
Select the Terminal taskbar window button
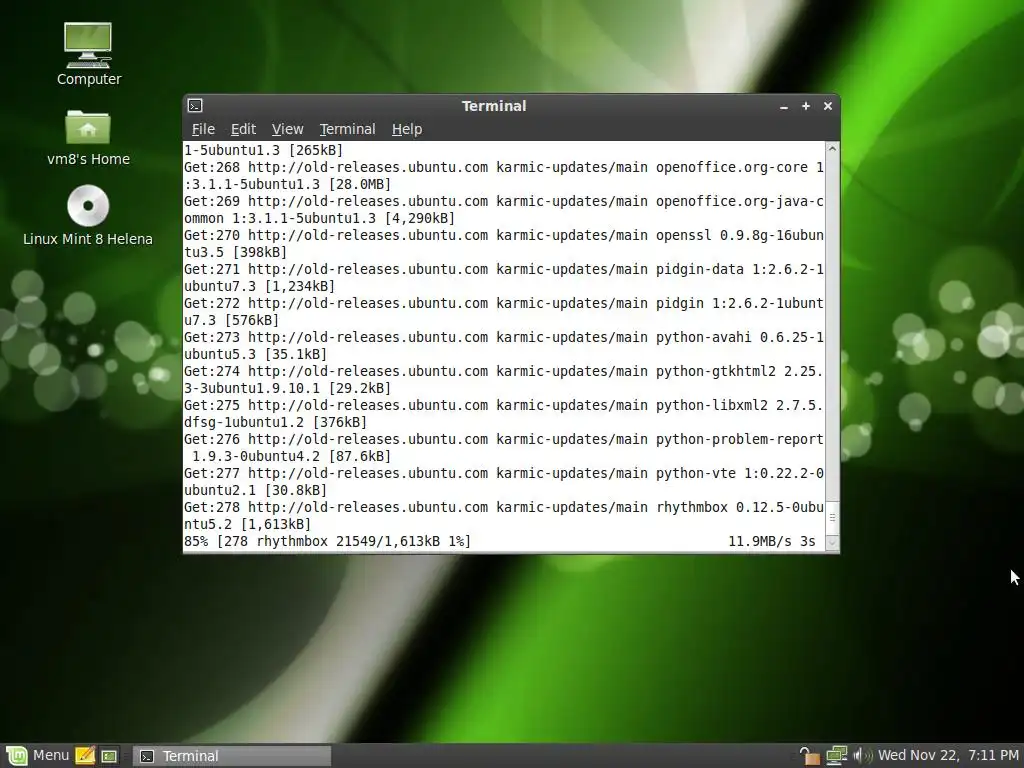coord(232,756)
